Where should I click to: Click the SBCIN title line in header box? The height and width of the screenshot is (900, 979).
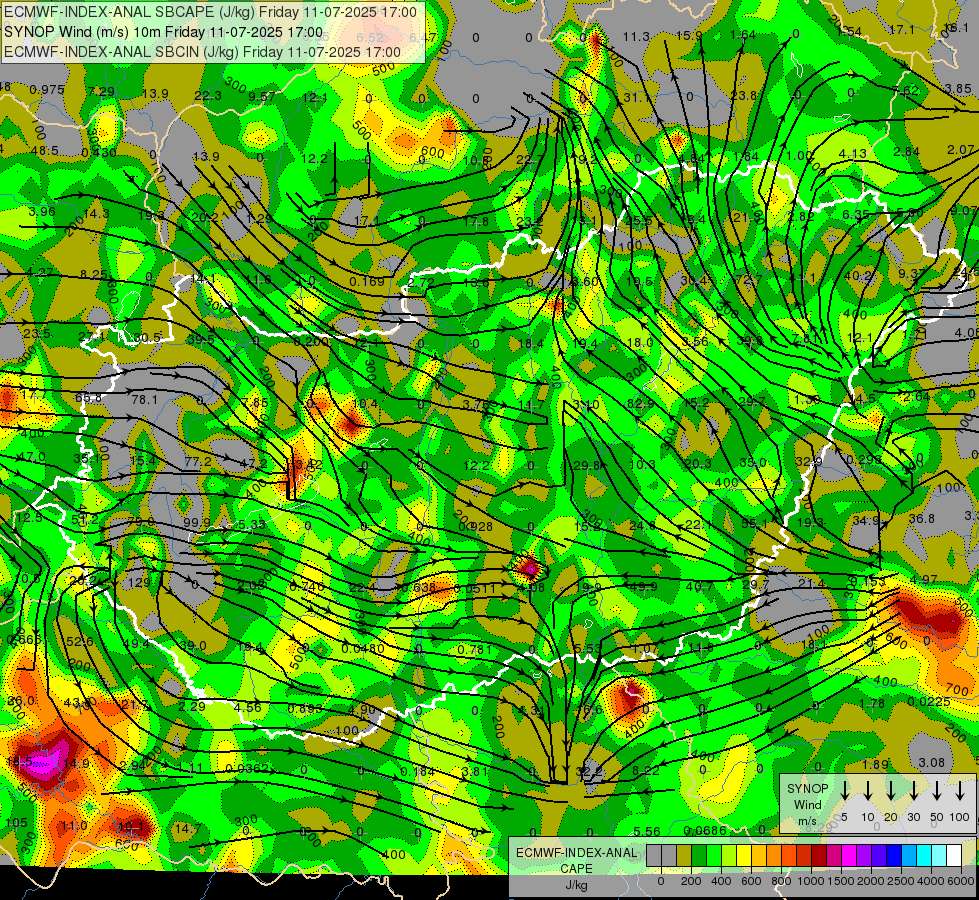click(x=202, y=52)
